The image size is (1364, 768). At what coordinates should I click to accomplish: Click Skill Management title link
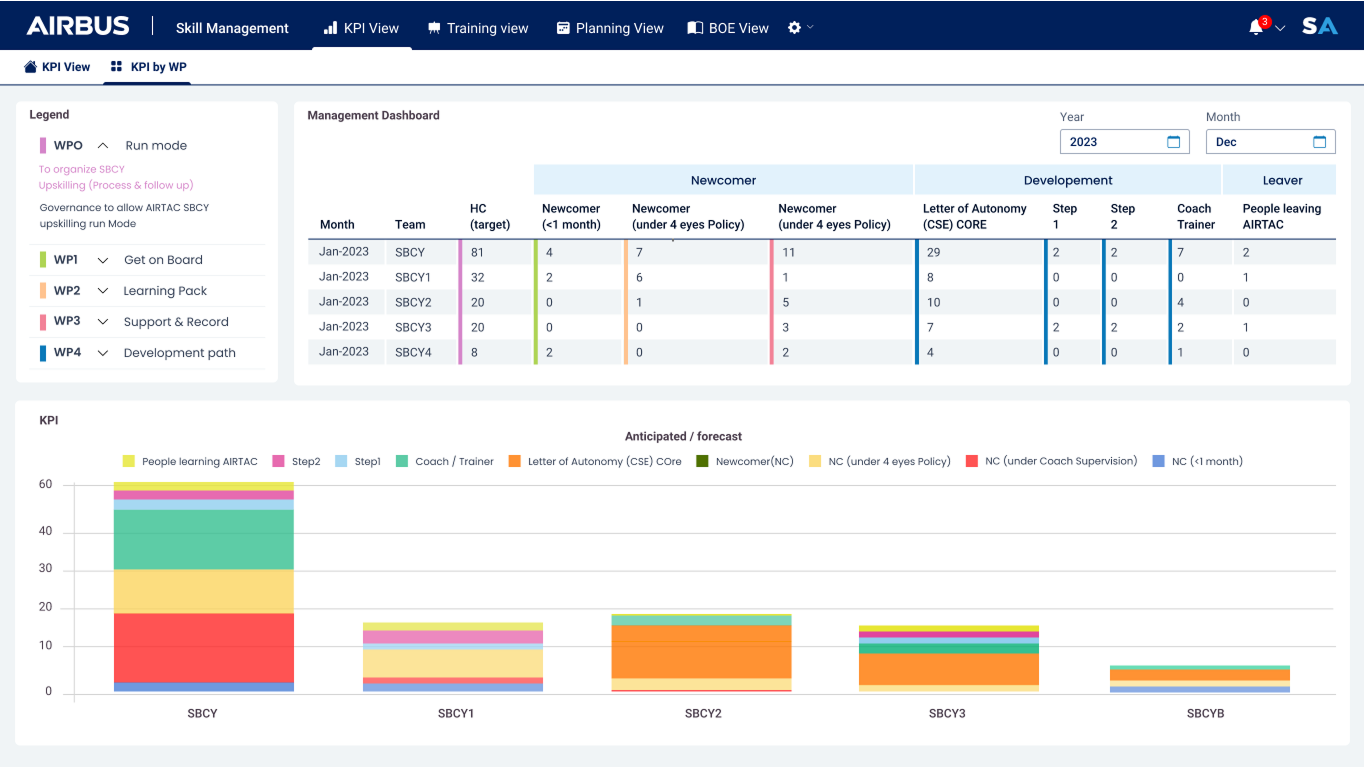[x=232, y=28]
